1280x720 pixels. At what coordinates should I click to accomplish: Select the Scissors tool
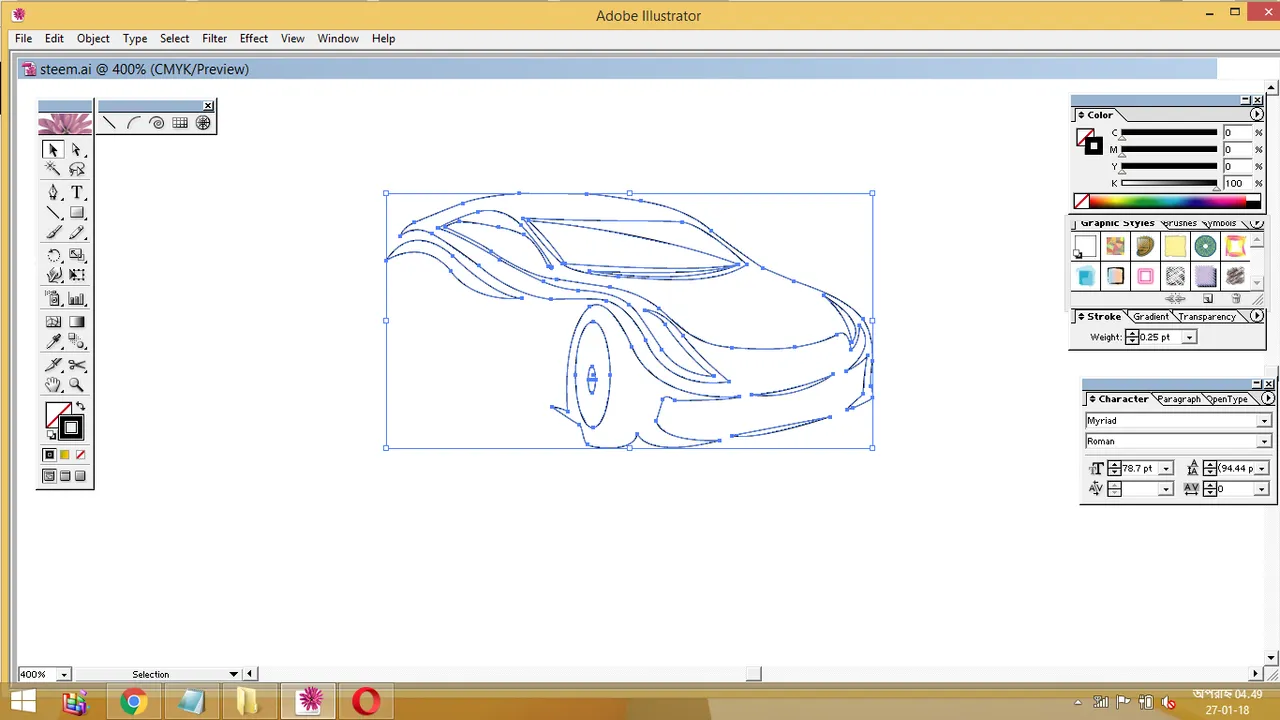77,365
